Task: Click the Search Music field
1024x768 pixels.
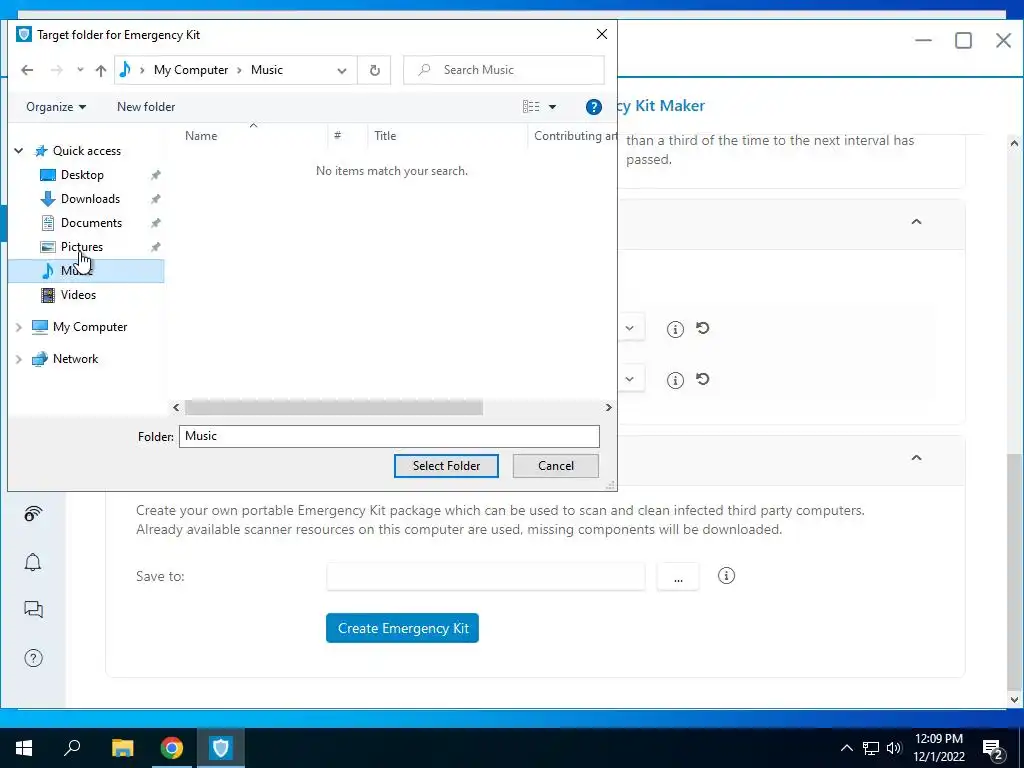Action: [x=504, y=70]
